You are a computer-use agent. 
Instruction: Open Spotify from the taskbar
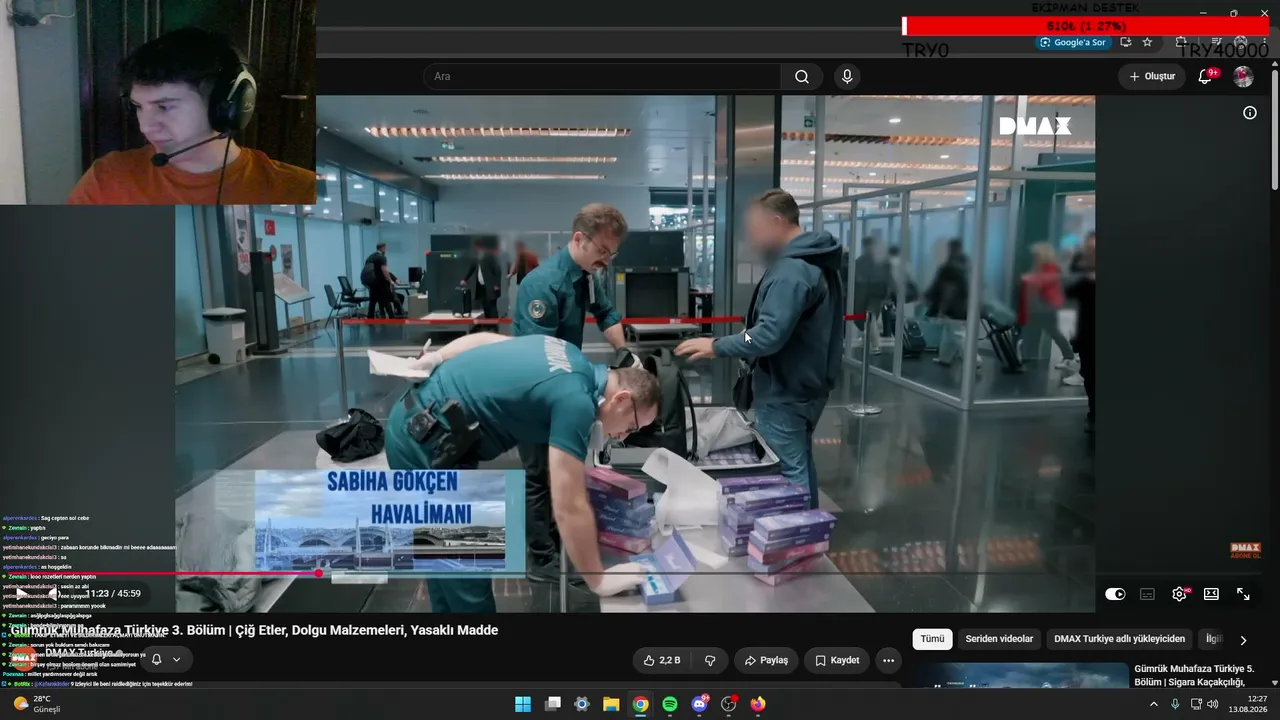click(670, 704)
